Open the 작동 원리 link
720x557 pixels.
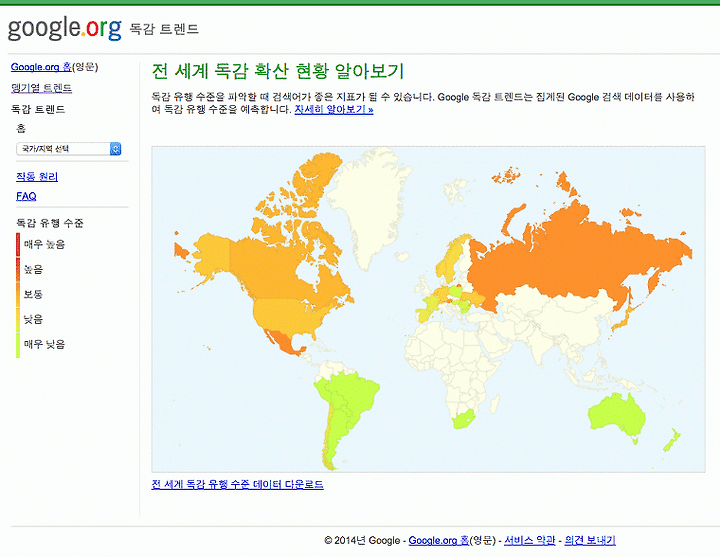click(x=37, y=176)
